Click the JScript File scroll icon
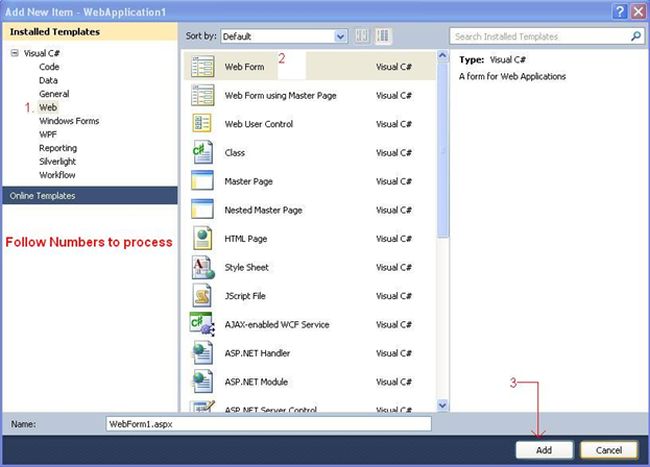650x467 pixels. [202, 295]
